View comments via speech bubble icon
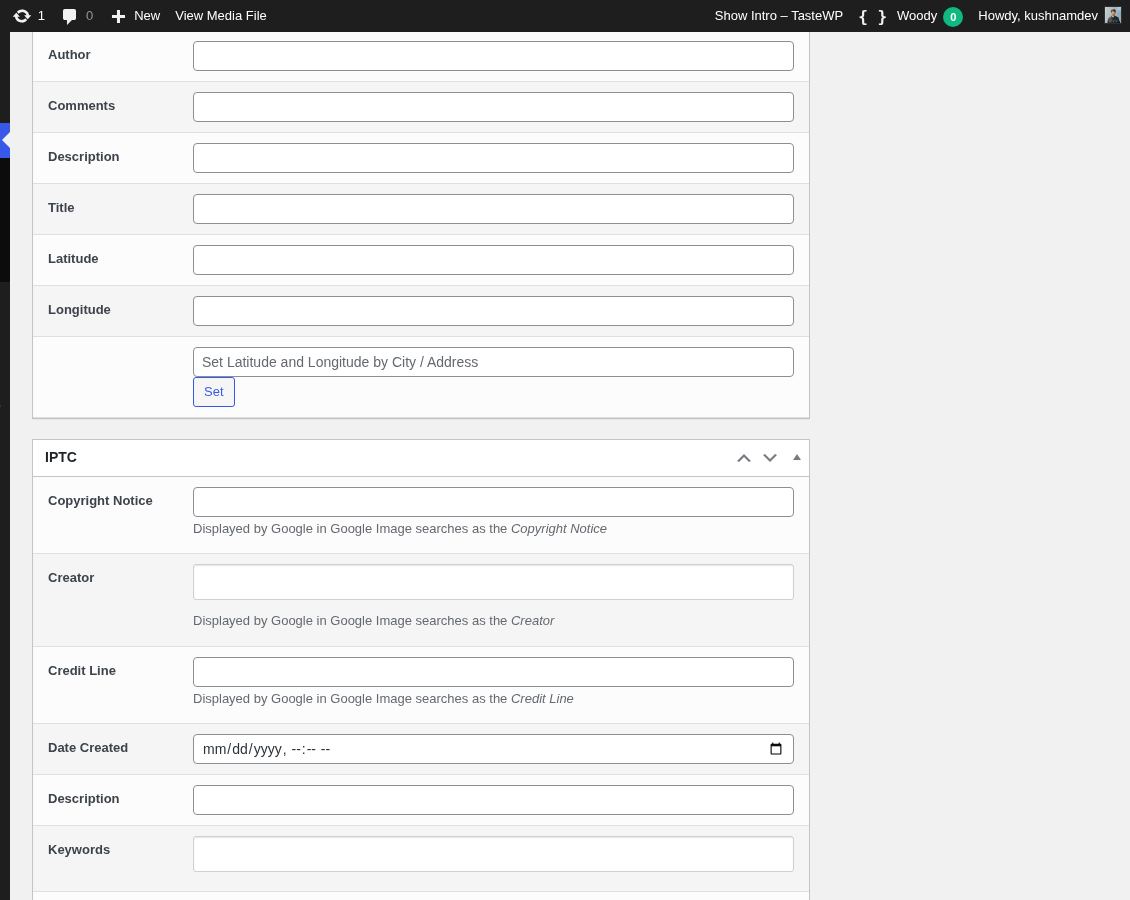1130x900 pixels. (x=68, y=15)
